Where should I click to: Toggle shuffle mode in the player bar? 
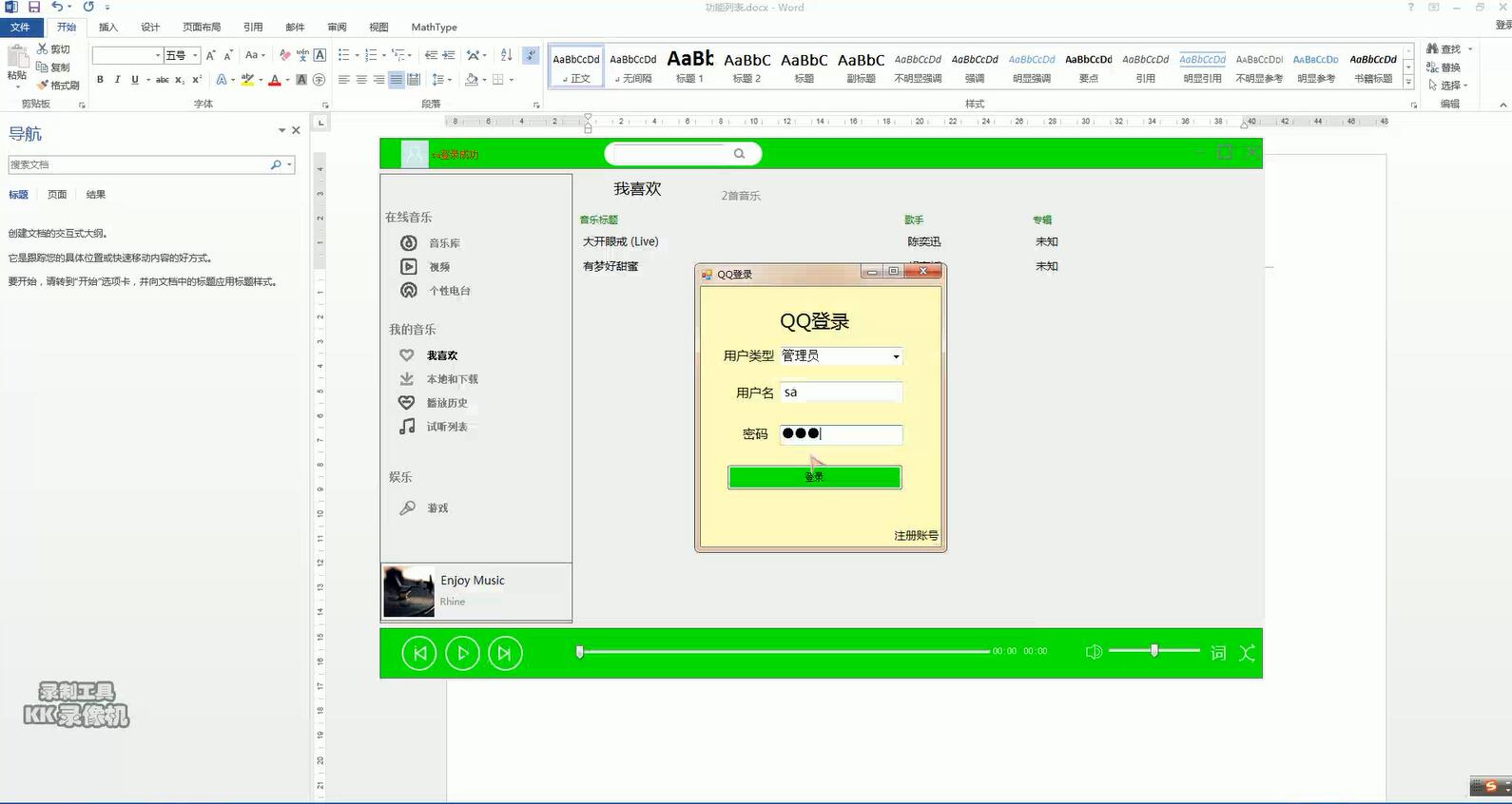(1247, 653)
